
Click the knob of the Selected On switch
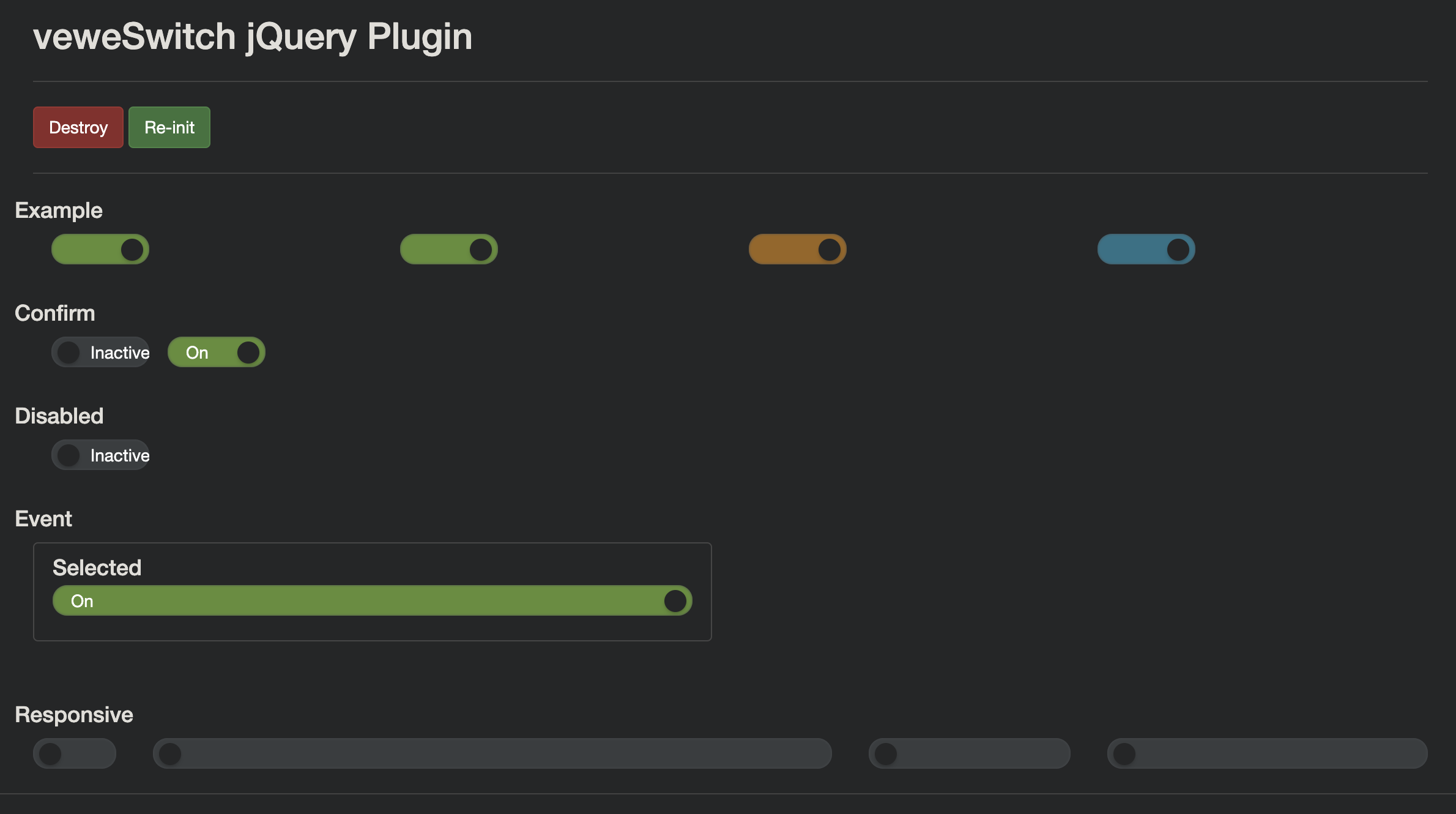click(x=675, y=600)
